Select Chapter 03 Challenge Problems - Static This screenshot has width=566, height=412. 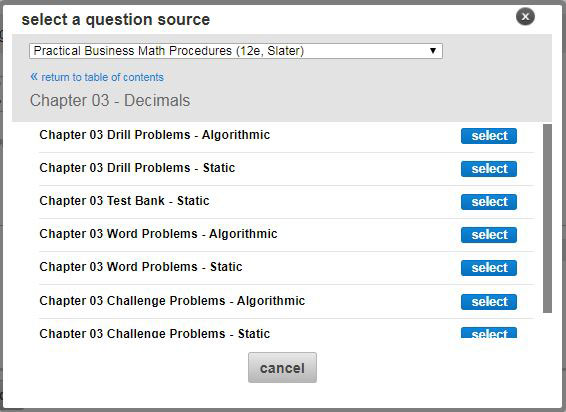[x=489, y=333]
